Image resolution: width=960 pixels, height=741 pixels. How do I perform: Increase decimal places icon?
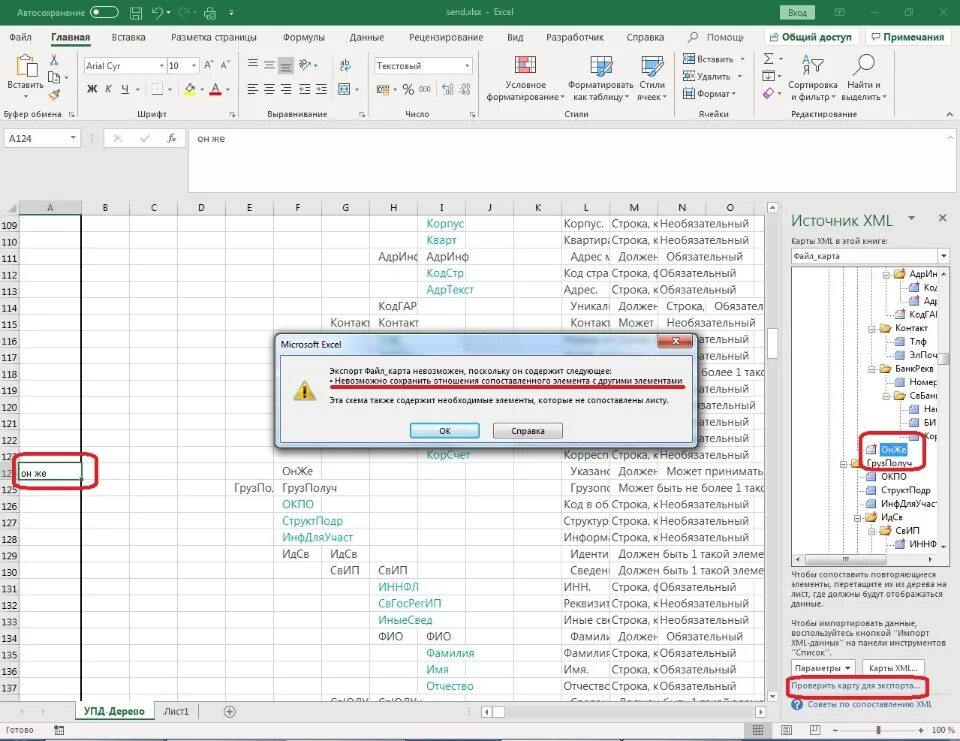pyautogui.click(x=448, y=89)
